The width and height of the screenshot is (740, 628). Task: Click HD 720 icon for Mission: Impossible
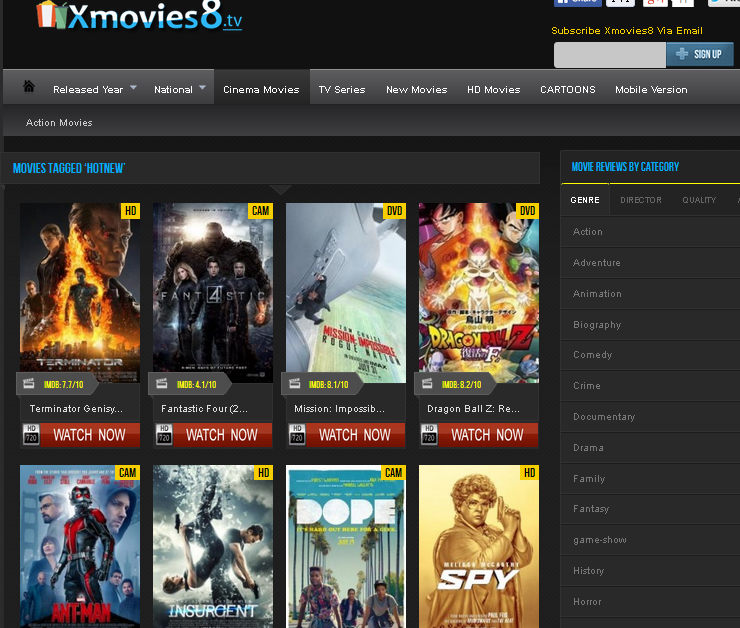297,435
